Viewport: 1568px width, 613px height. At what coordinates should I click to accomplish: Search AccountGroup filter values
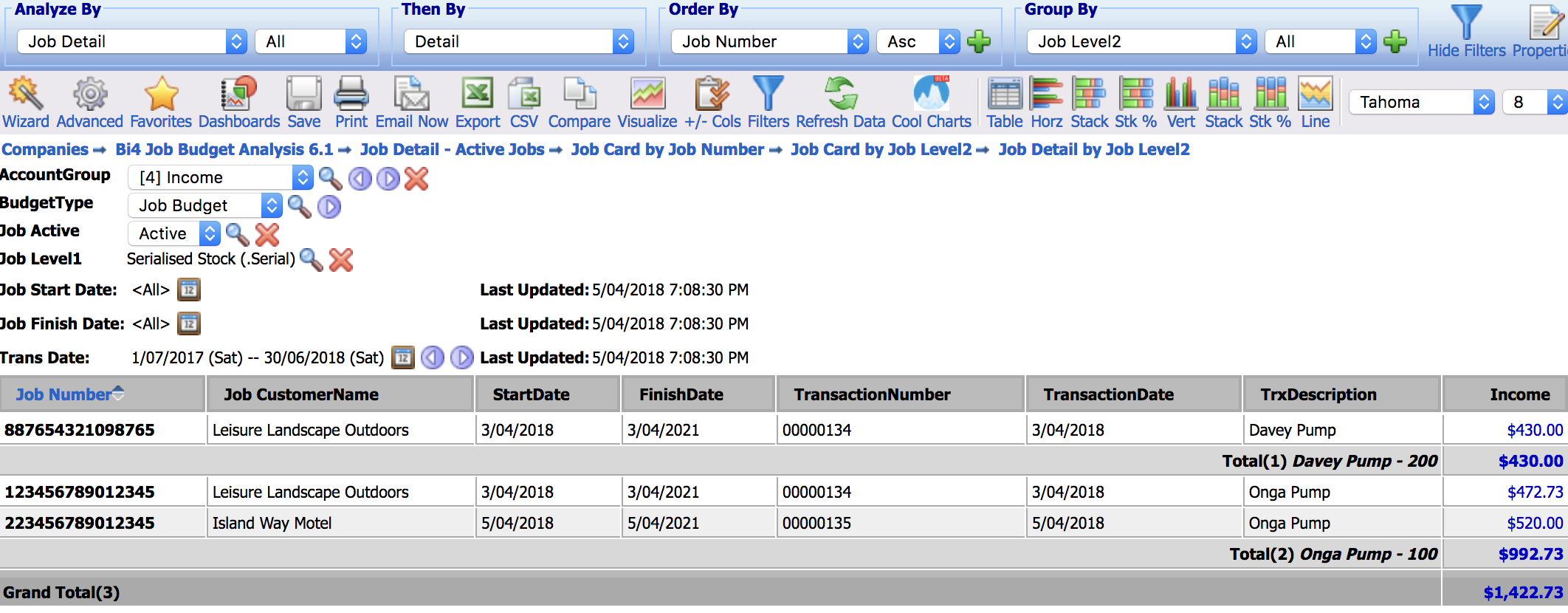pos(330,178)
